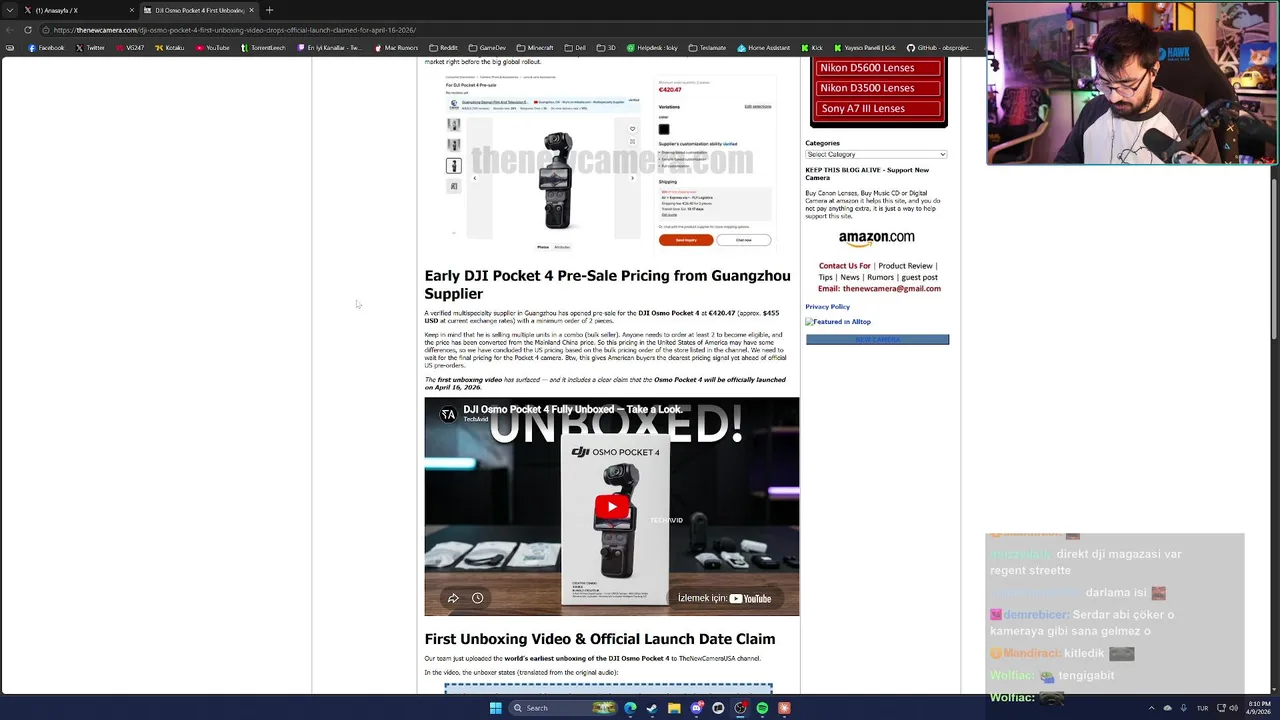Open the TorrentLeech bookmark

tap(263, 48)
